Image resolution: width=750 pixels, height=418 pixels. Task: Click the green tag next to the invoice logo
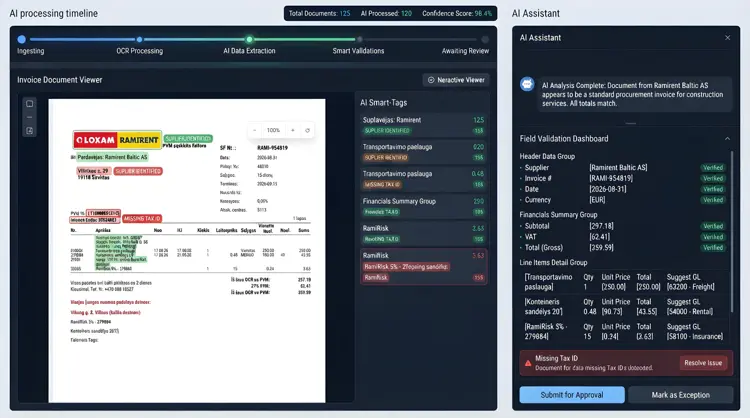pos(188,138)
